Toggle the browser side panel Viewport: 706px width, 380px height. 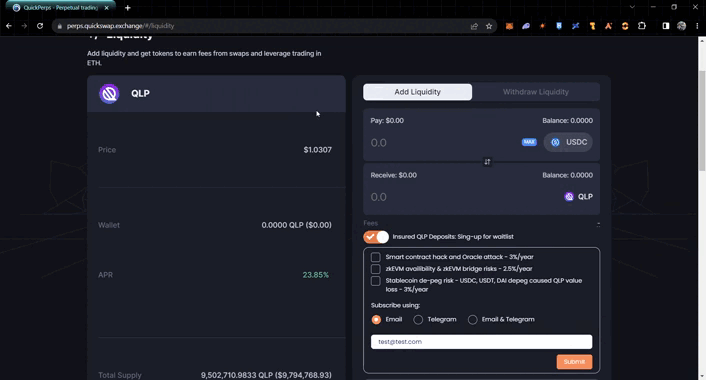click(x=665, y=26)
